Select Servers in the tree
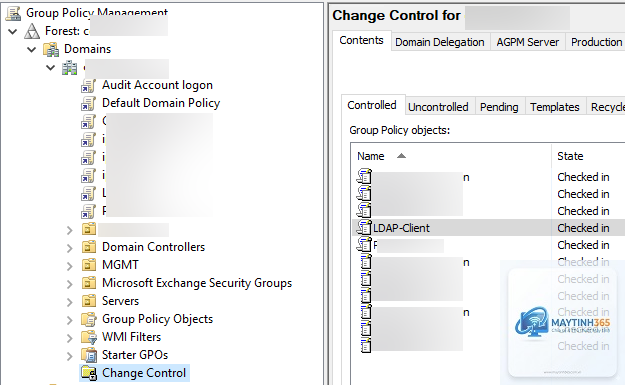Image resolution: width=625 pixels, height=385 pixels. pos(120,301)
